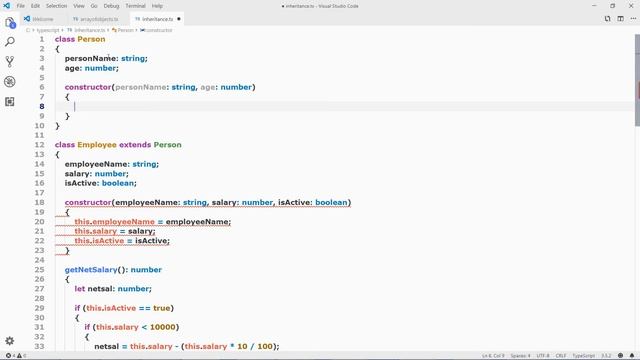Click 'this.isActive = isActive;' on line 22
The height and width of the screenshot is (360, 640).
[x=122, y=241]
